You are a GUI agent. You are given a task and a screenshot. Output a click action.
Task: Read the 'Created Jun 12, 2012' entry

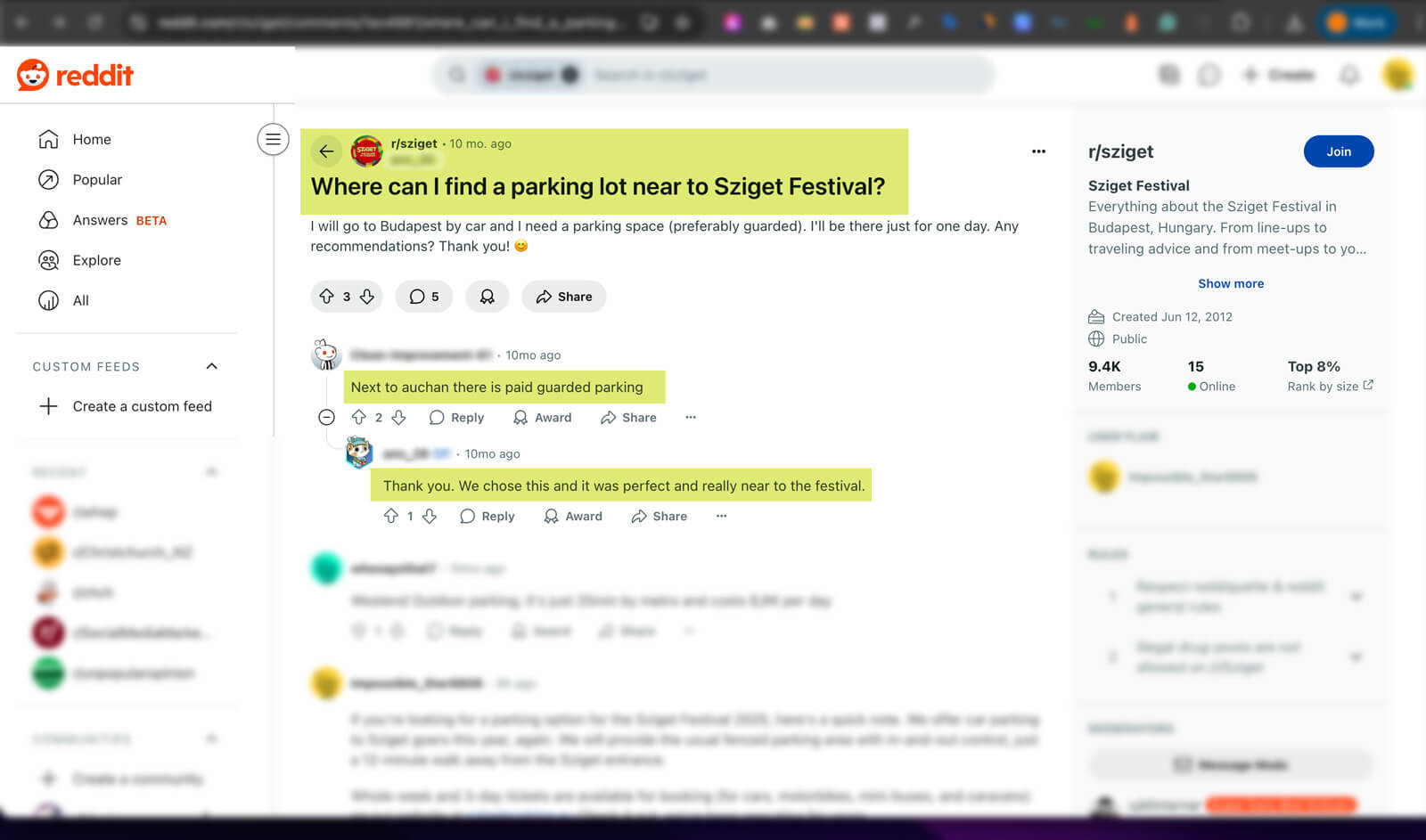(x=1160, y=316)
